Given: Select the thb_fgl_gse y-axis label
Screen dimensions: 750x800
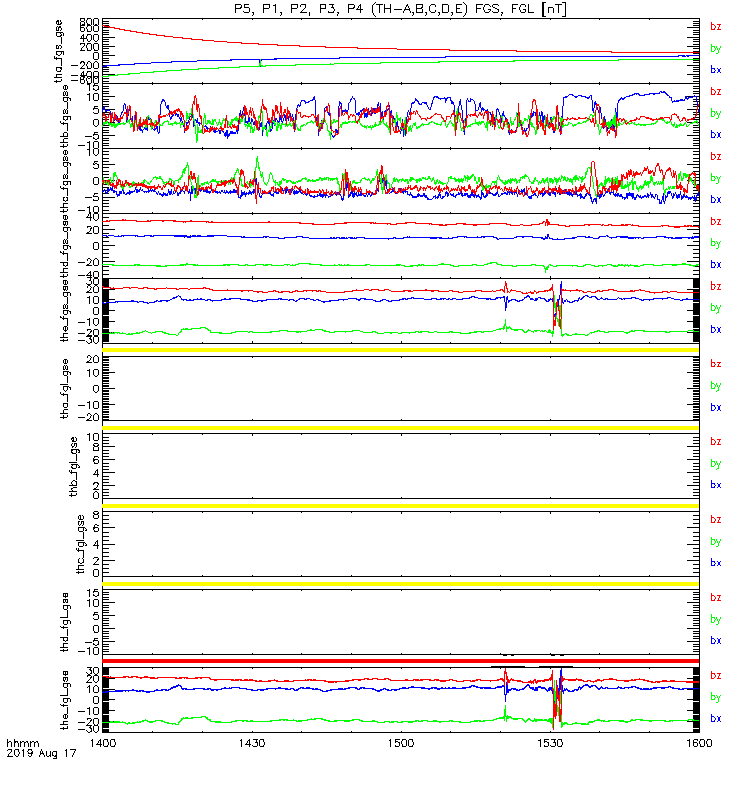Looking at the screenshot, I should pyautogui.click(x=73, y=466).
